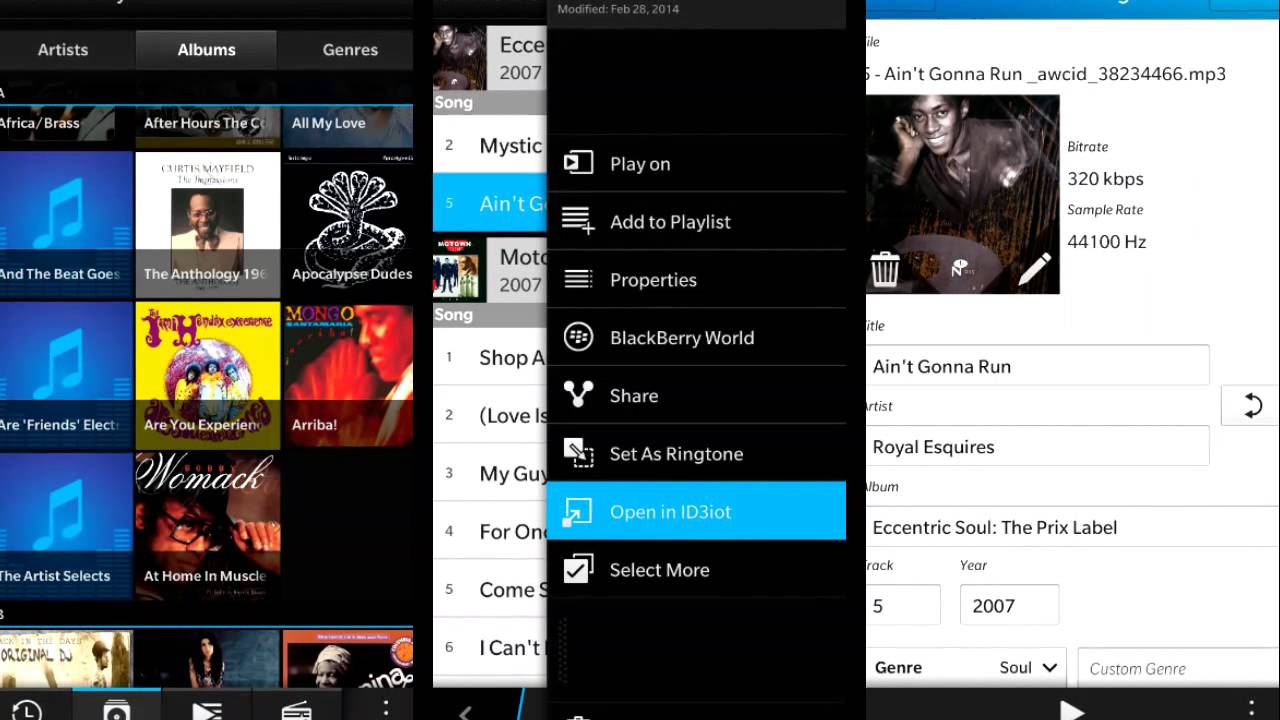Open the All My Love album

click(348, 125)
